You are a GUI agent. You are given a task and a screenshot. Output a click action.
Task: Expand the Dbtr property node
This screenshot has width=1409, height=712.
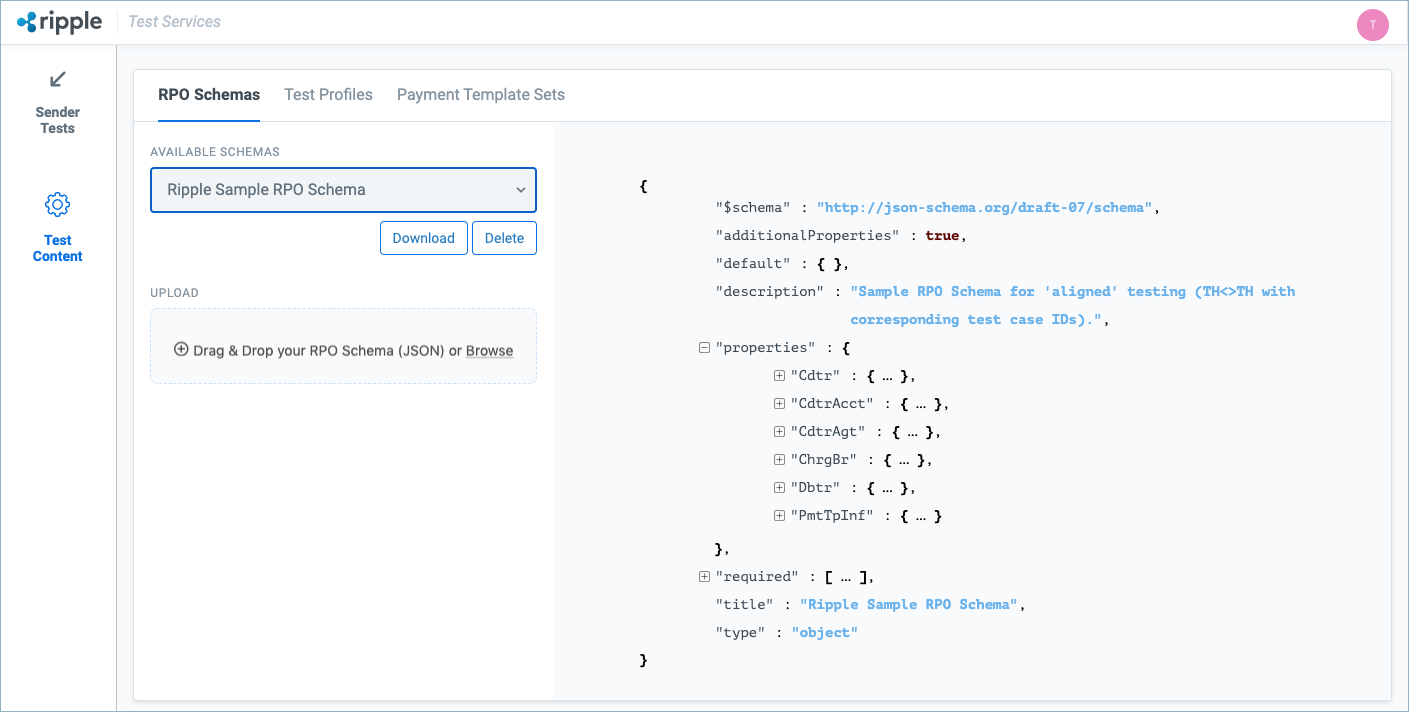779,487
